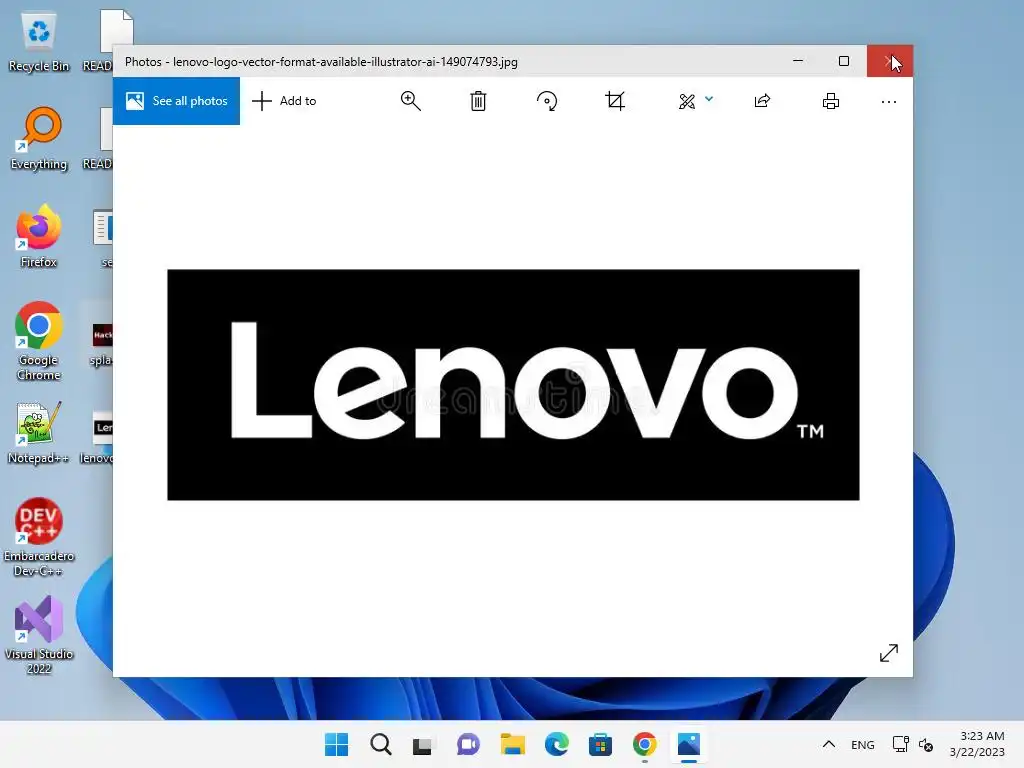Select the Embarcadero Dev-C++ shortcut
Screen dimensions: 1024x768
[39, 537]
